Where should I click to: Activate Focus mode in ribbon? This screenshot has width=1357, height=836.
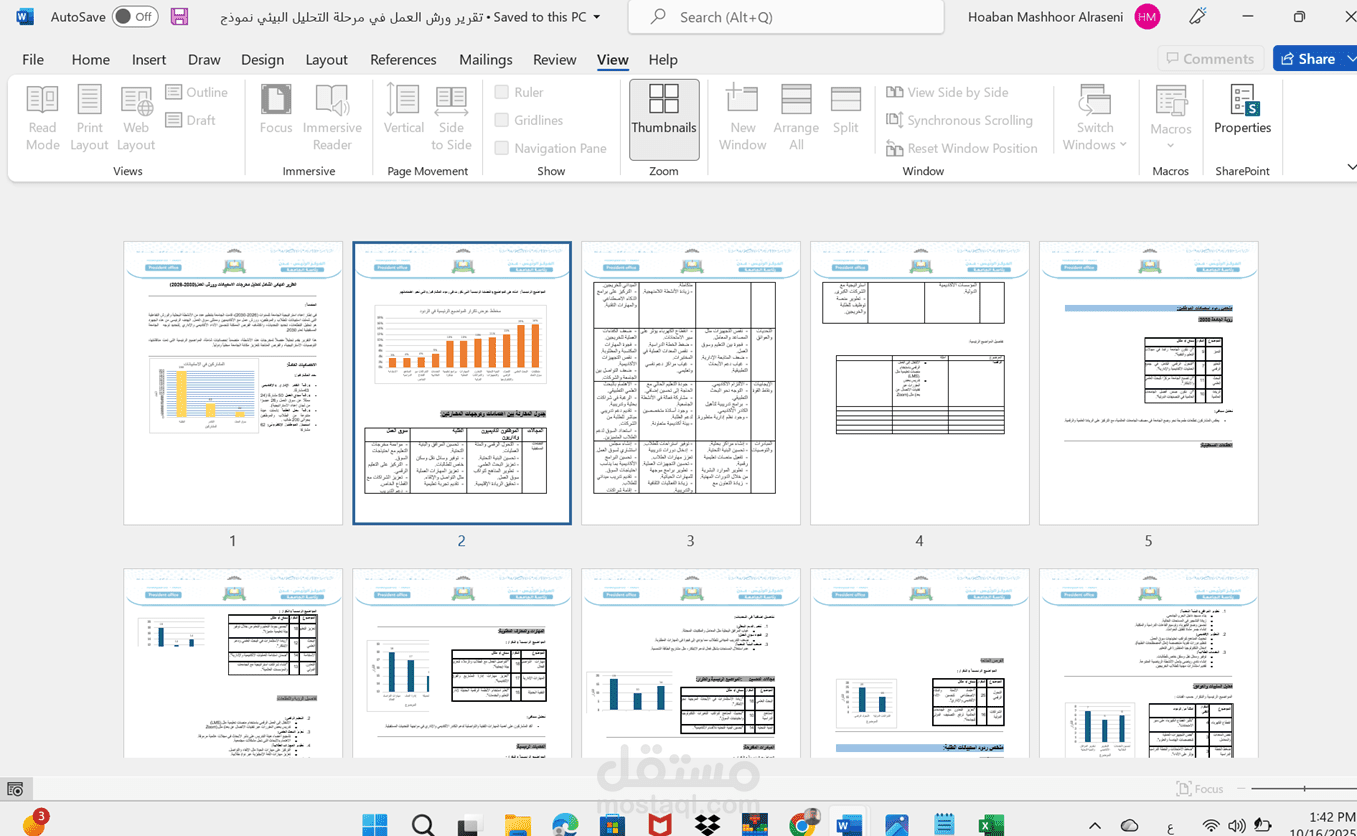click(276, 118)
